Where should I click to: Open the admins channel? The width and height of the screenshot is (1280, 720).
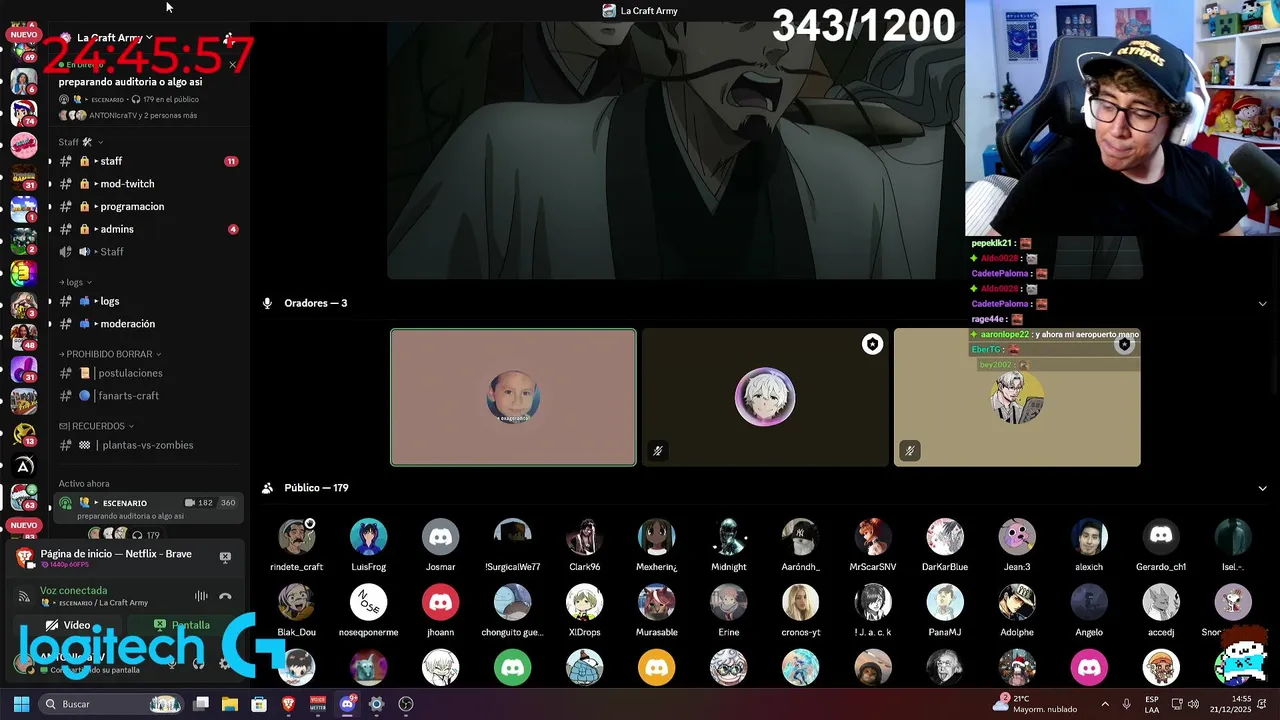(148, 229)
